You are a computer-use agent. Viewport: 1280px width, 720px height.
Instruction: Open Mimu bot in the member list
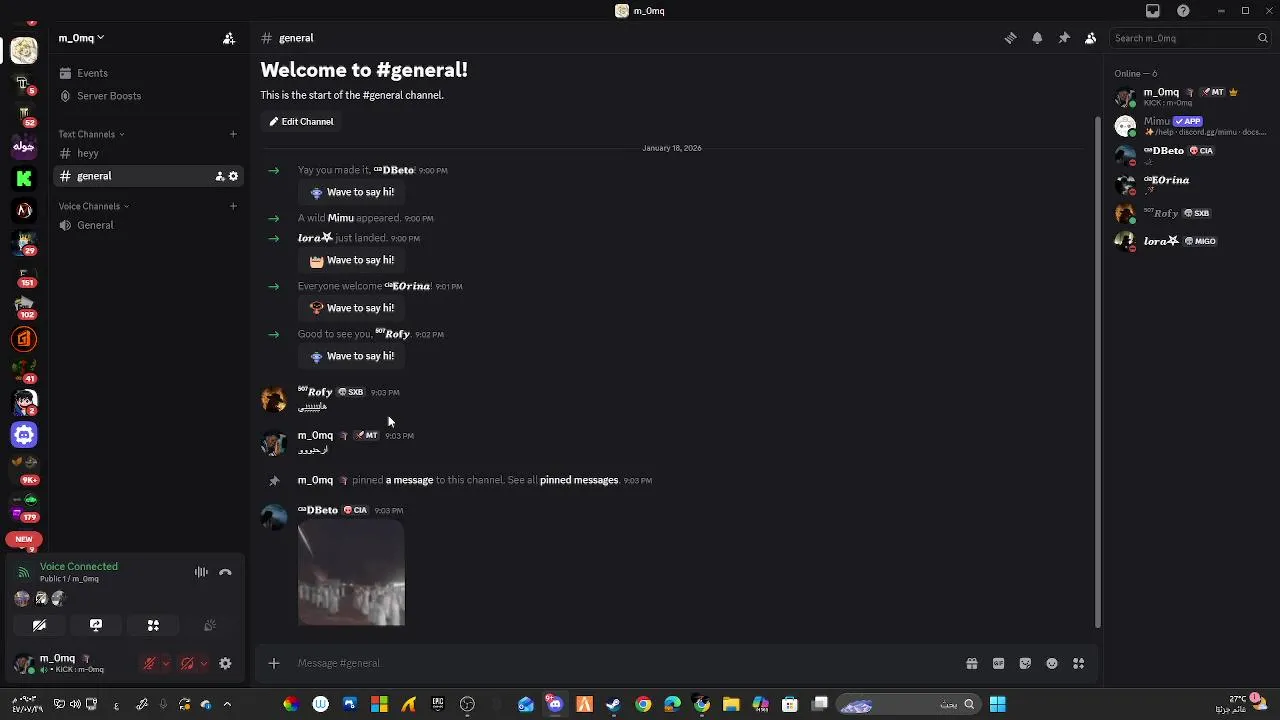tap(1191, 126)
